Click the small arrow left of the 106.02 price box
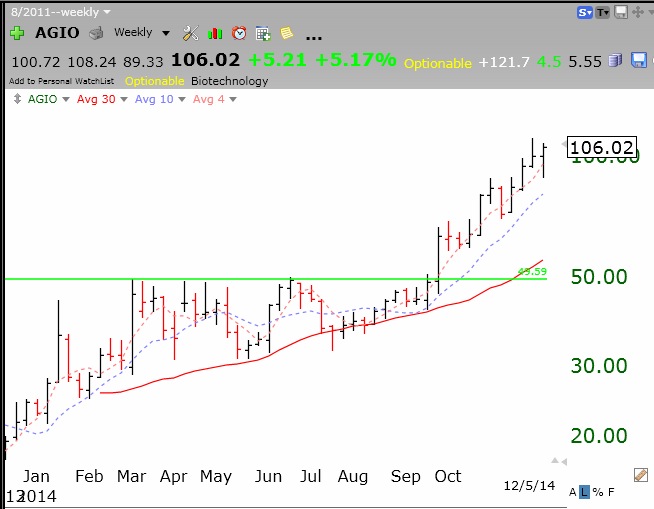 point(563,144)
